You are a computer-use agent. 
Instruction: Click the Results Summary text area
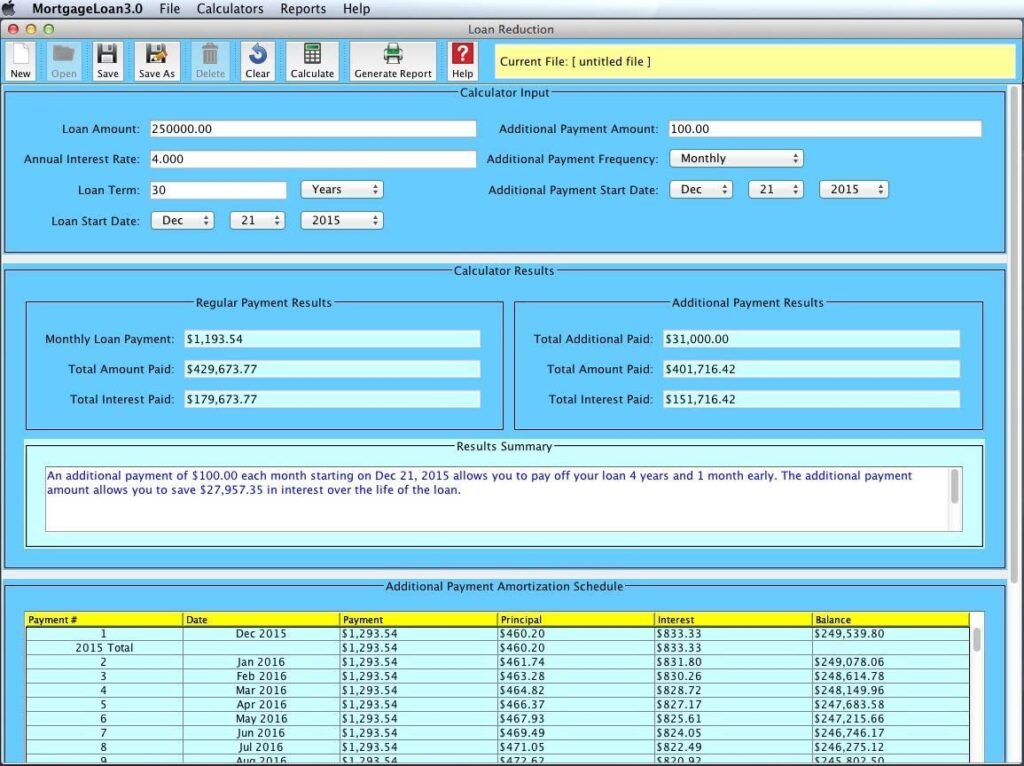[x=496, y=499]
